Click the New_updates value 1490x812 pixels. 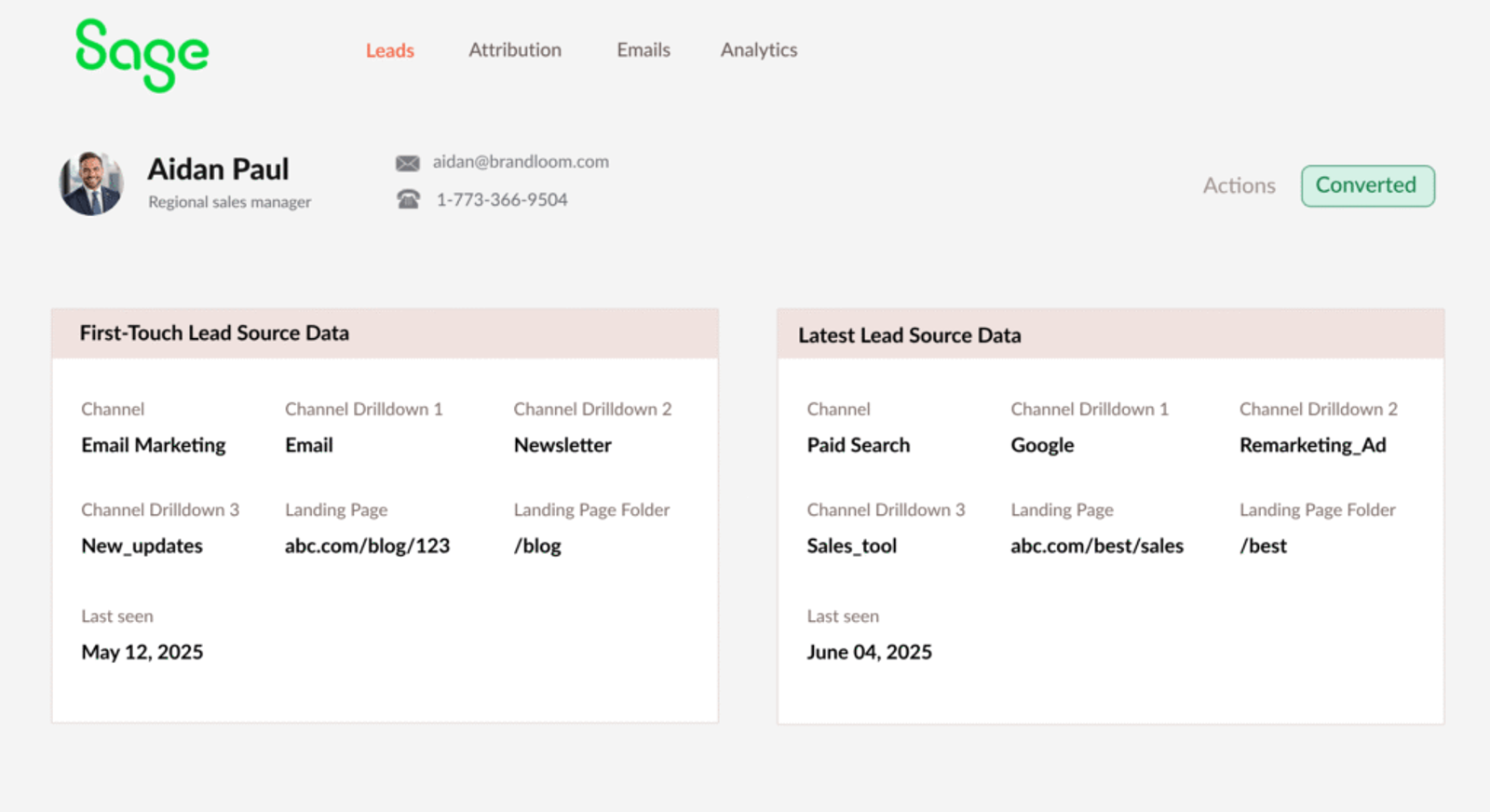[x=142, y=547]
